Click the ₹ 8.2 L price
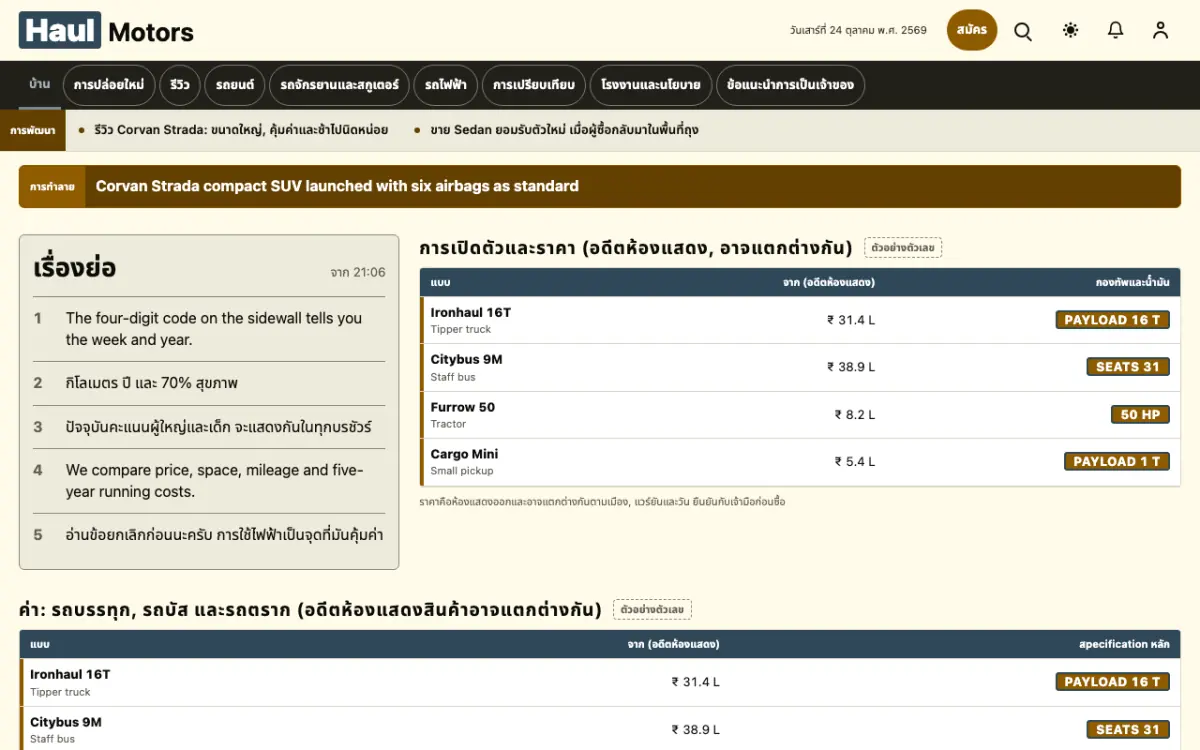 click(855, 415)
